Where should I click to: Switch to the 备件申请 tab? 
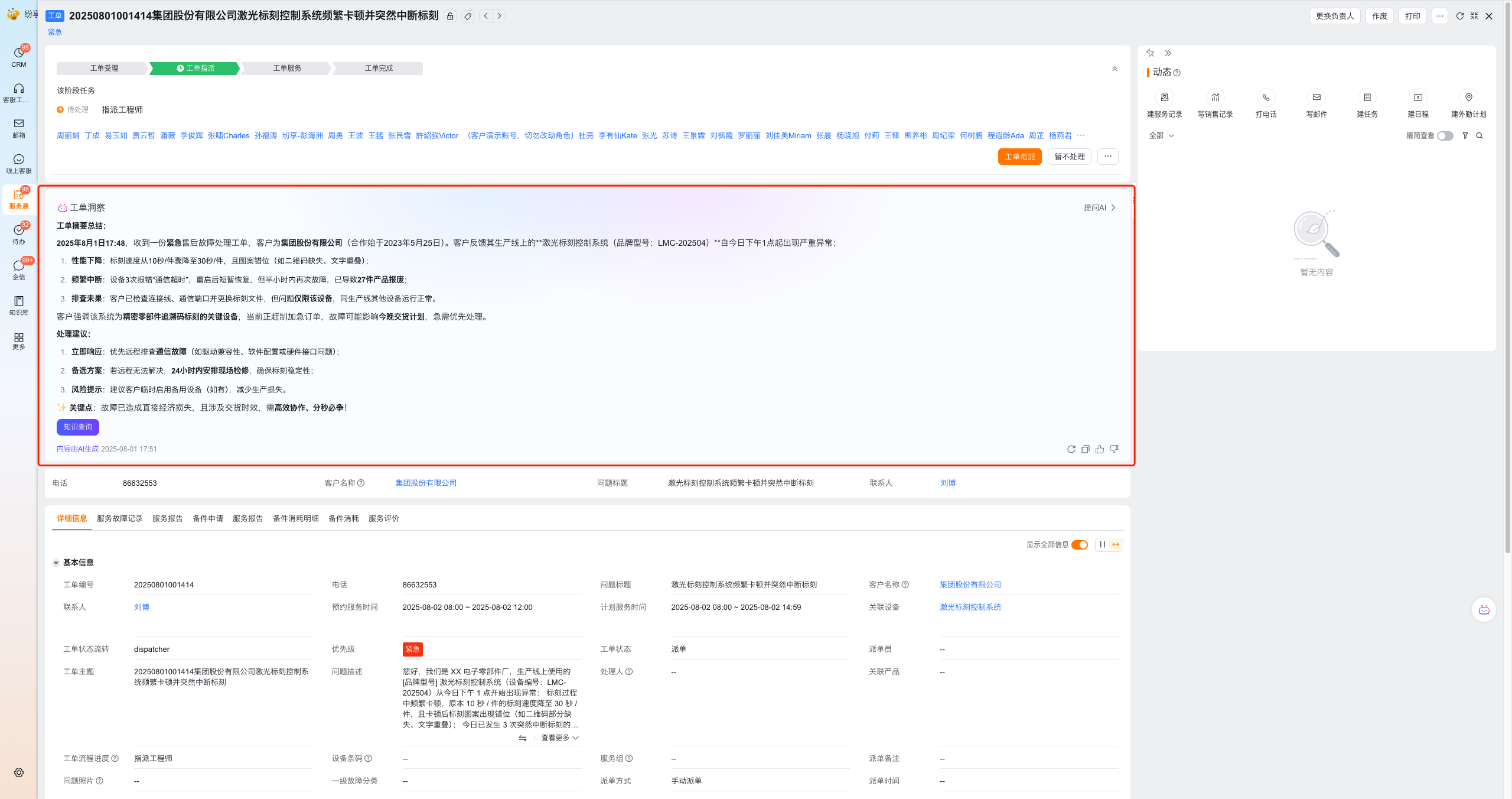click(207, 518)
